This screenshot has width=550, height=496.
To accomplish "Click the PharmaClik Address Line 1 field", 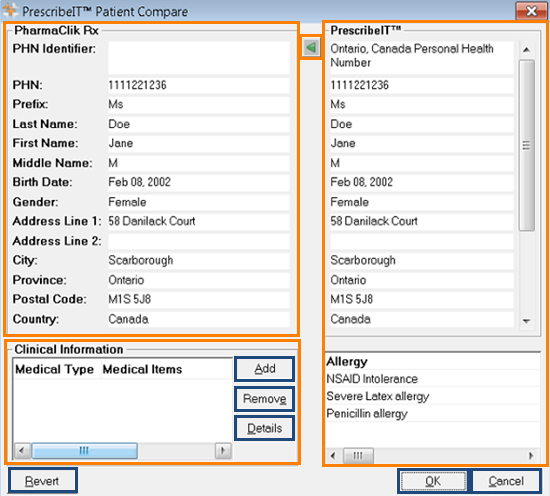I will coord(199,221).
